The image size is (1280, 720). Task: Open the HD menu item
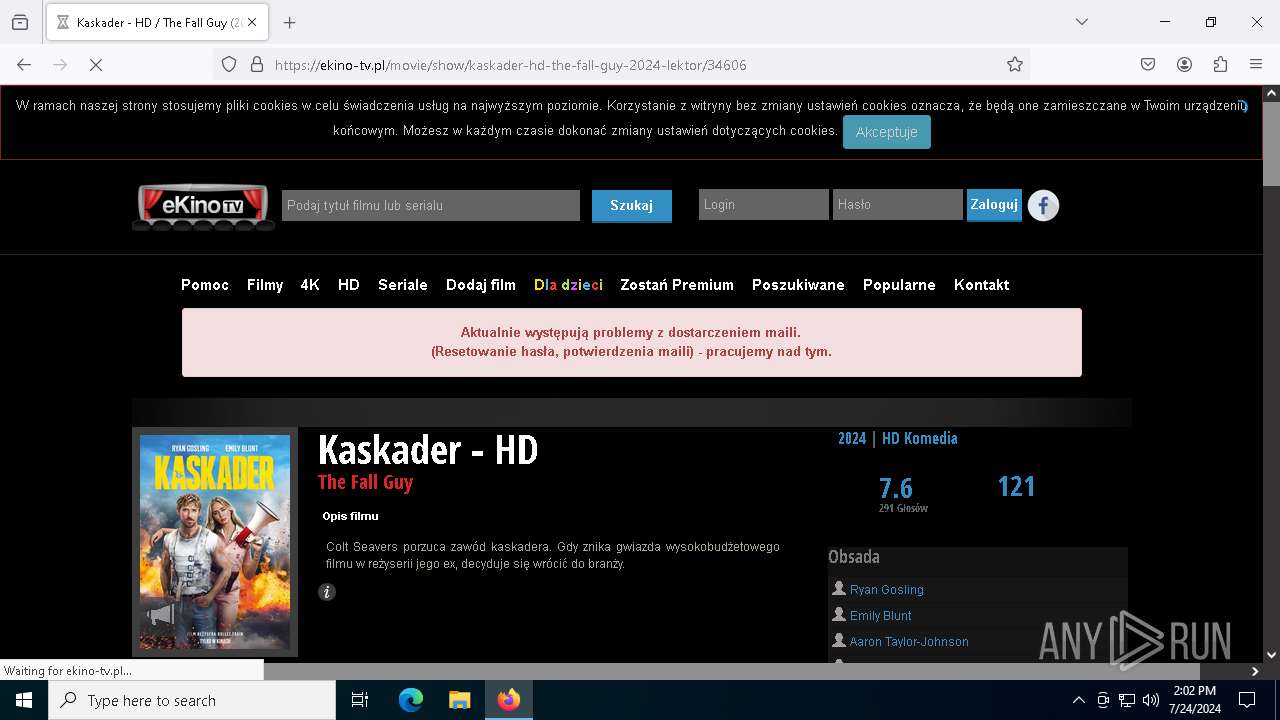(348, 285)
